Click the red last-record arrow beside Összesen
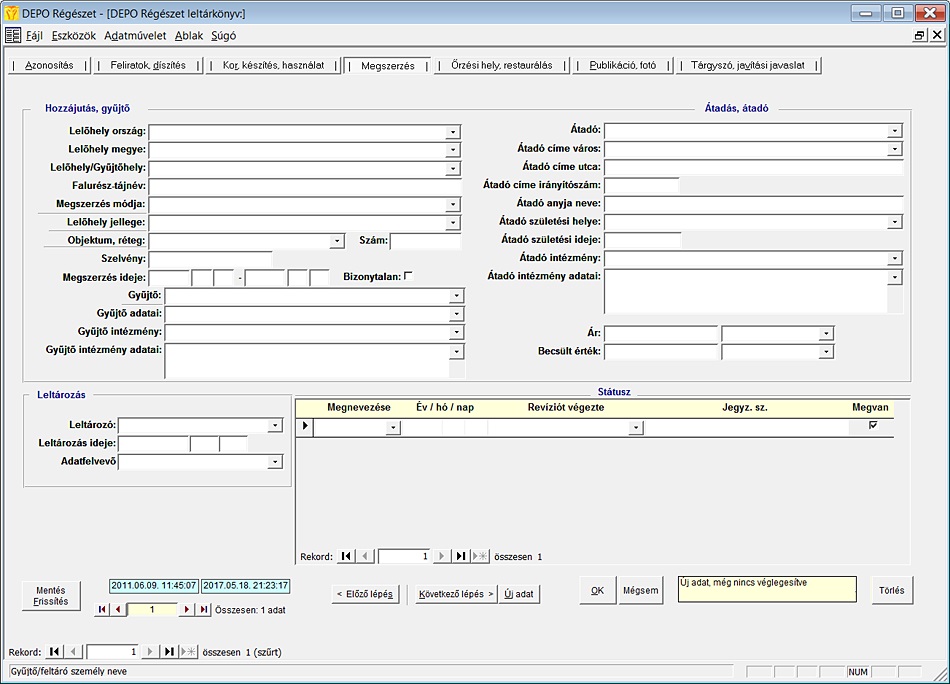Screen dimensions: 950x684 coord(204,609)
